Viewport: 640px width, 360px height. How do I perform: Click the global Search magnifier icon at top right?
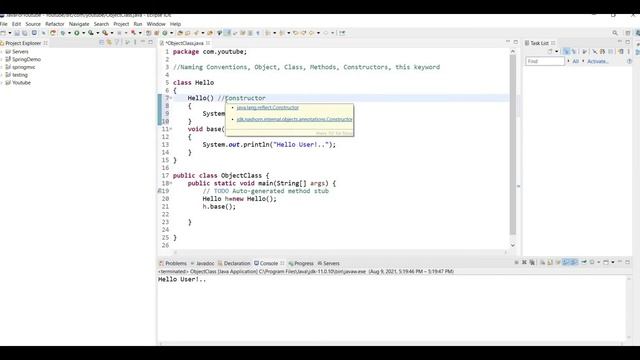615,33
